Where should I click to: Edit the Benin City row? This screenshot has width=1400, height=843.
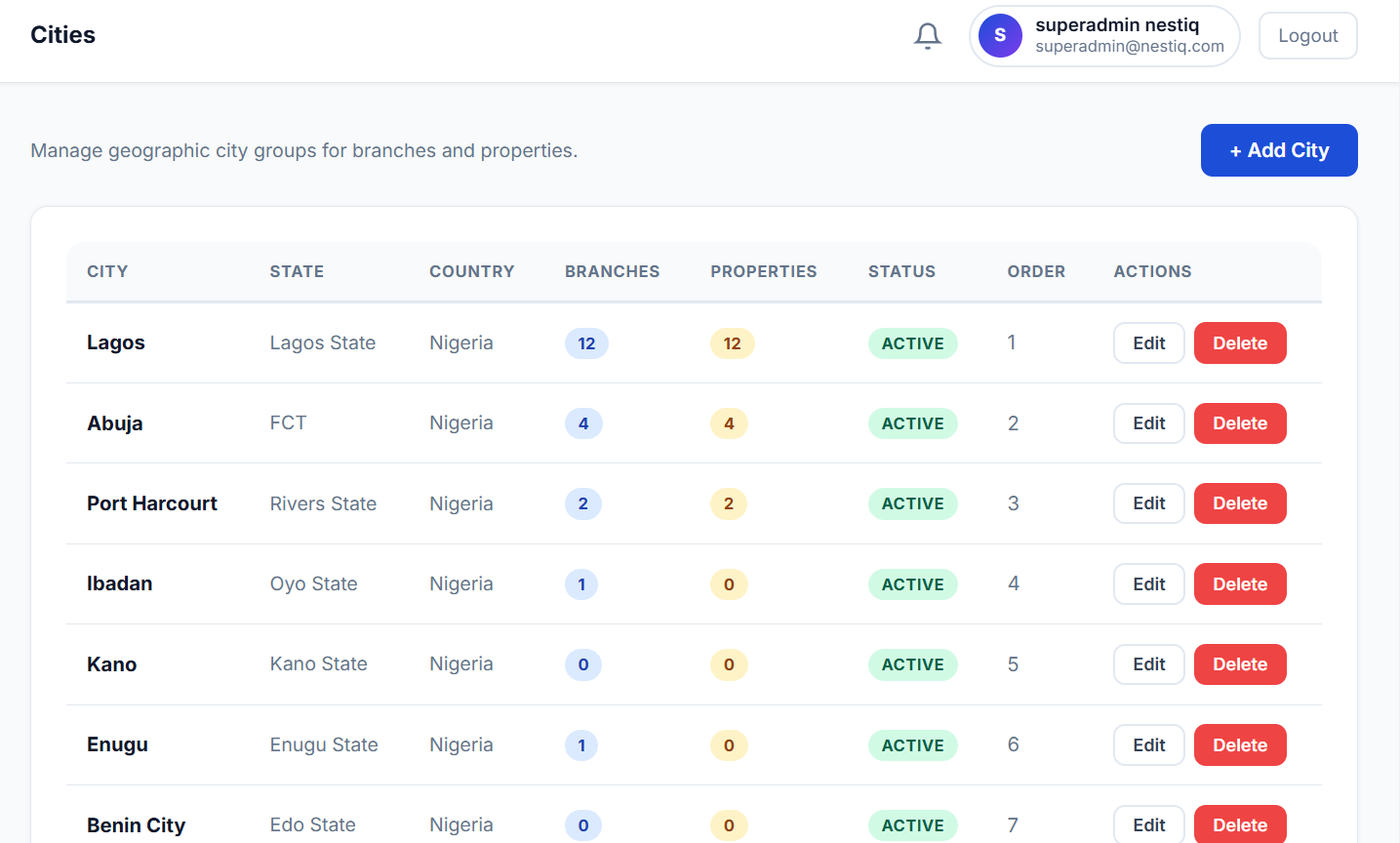(x=1148, y=824)
